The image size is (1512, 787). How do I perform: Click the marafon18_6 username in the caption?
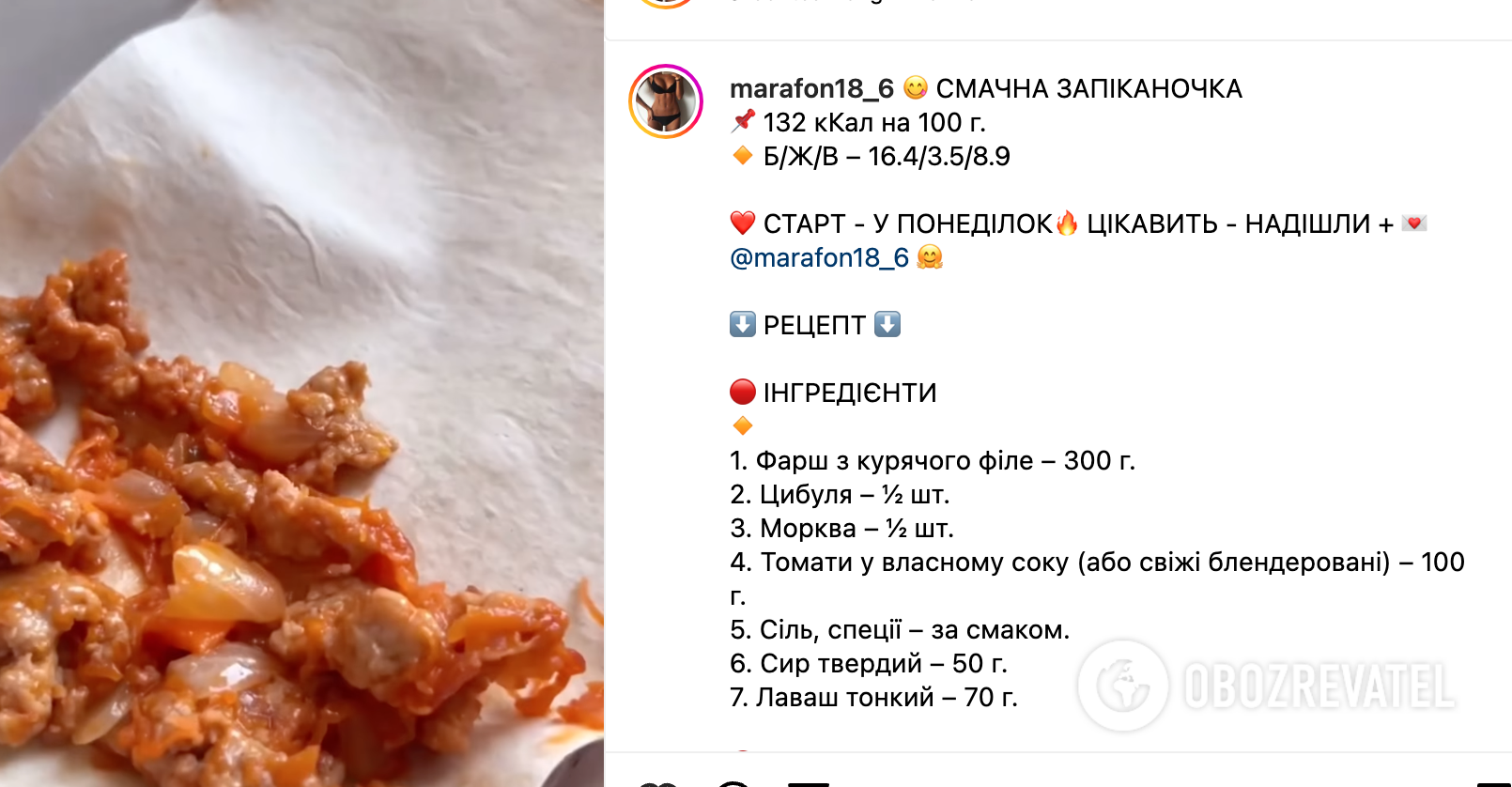point(811,88)
